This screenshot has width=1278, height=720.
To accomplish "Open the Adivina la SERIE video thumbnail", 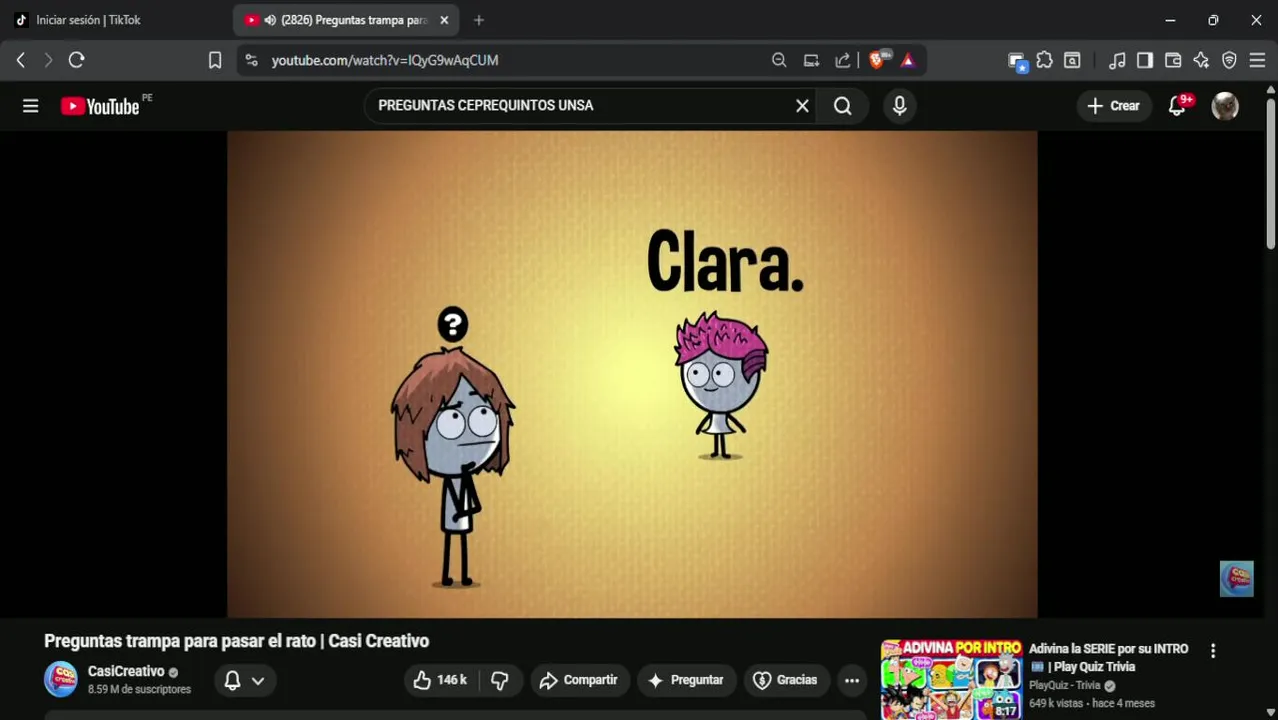I will 951,680.
